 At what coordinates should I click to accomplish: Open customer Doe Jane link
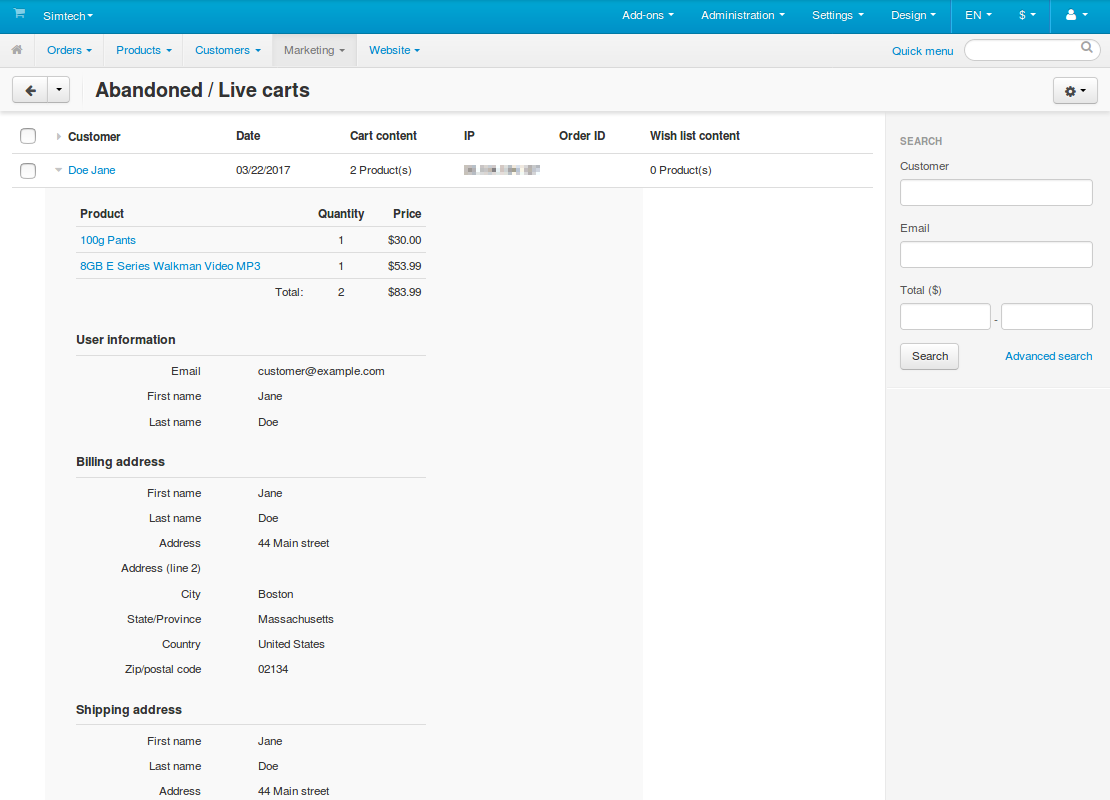pos(91,170)
